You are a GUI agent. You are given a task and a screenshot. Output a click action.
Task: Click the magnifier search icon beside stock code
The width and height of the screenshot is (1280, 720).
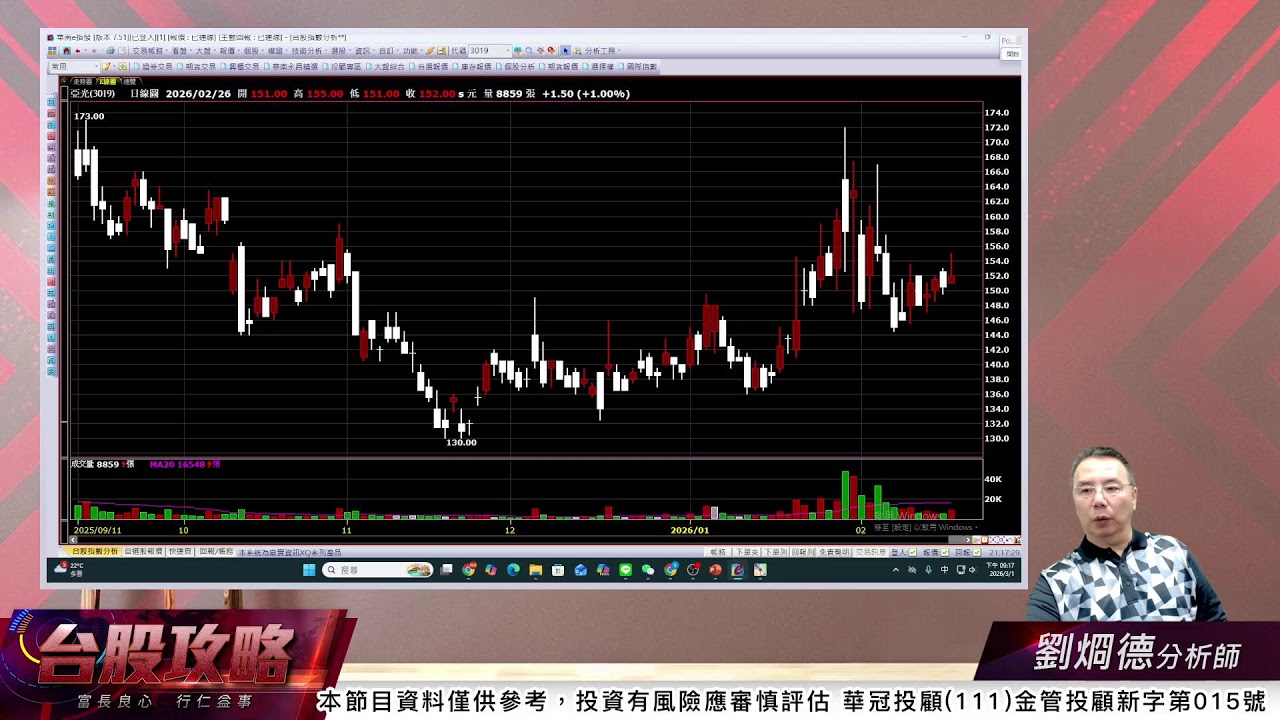tap(527, 50)
